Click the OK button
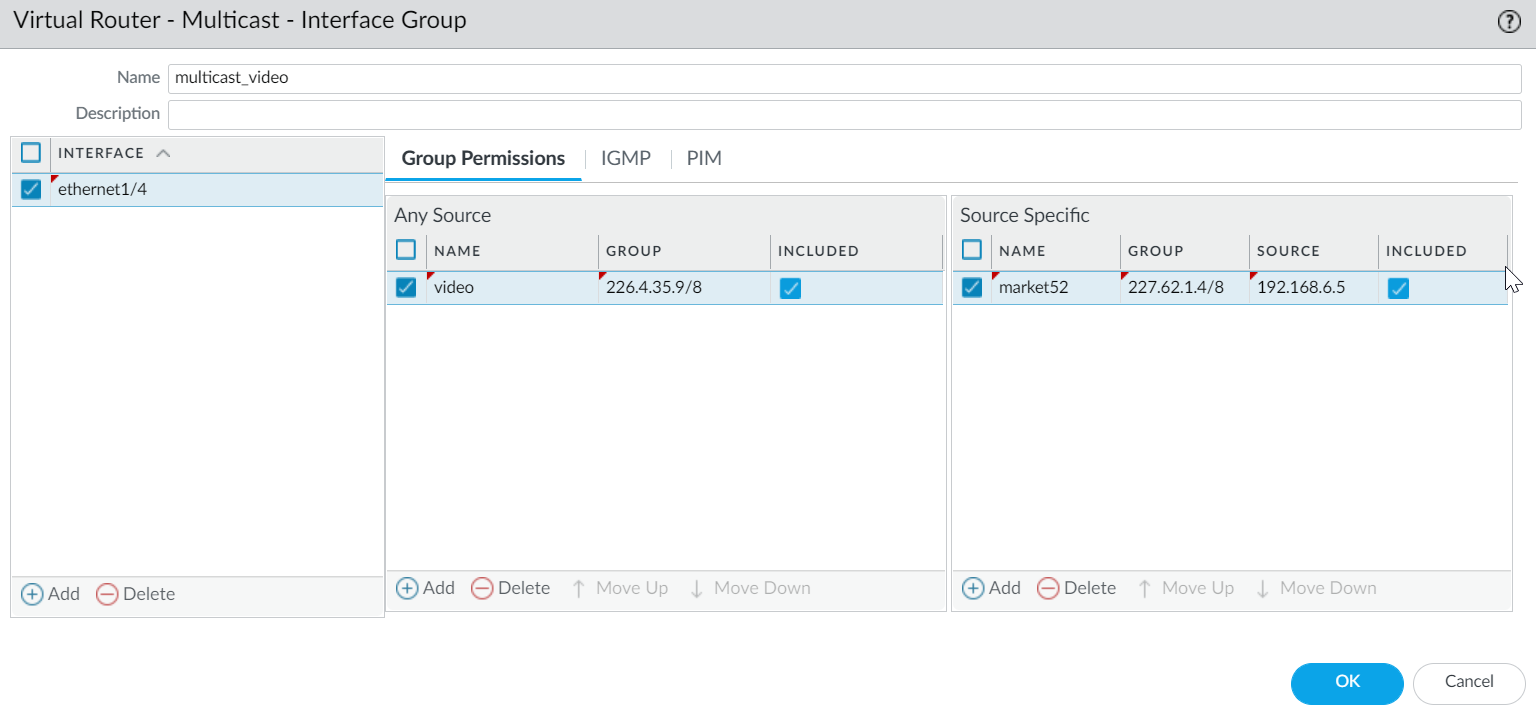The width and height of the screenshot is (1536, 725). [x=1347, y=682]
